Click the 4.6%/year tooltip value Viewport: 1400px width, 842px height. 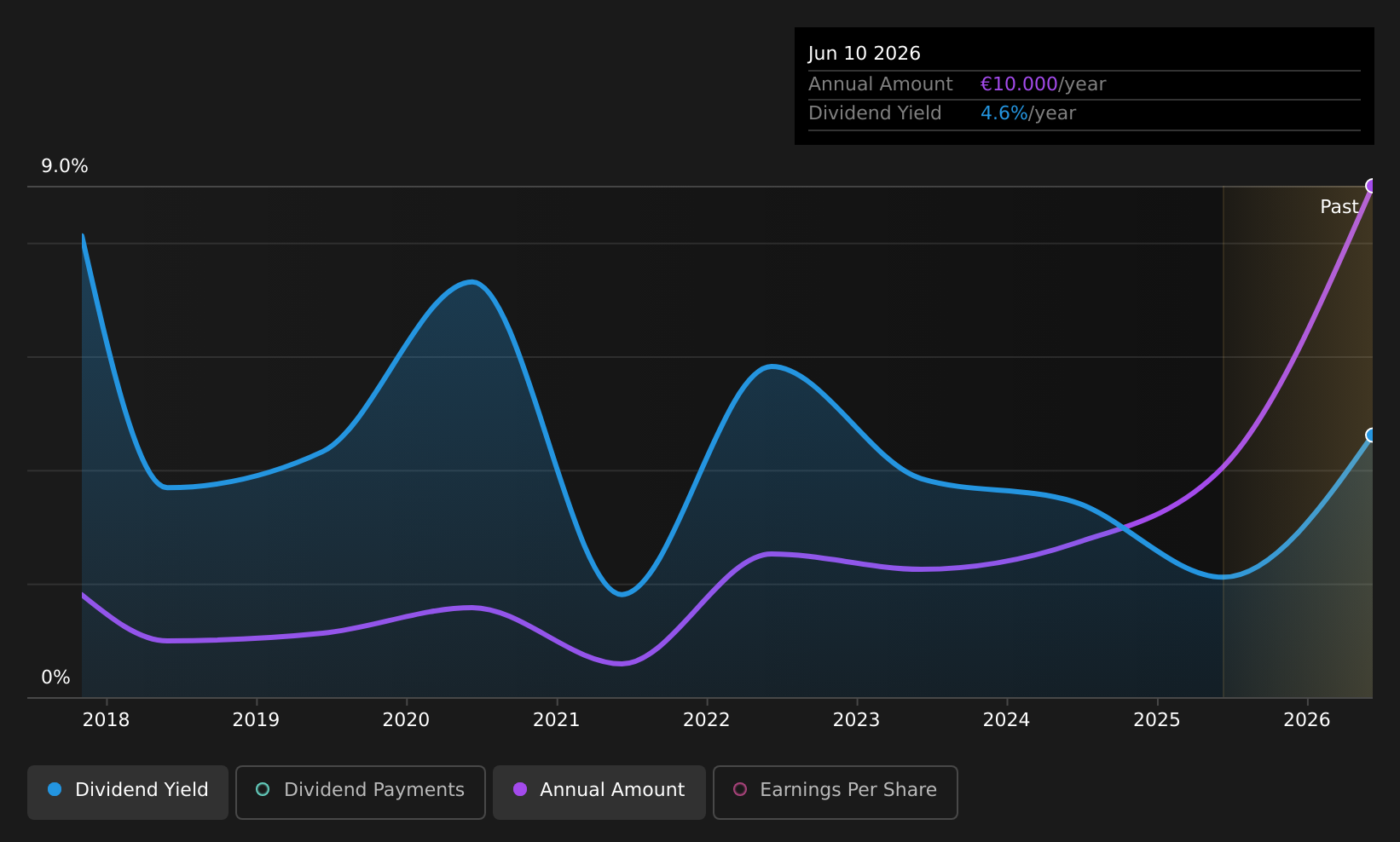(1028, 113)
